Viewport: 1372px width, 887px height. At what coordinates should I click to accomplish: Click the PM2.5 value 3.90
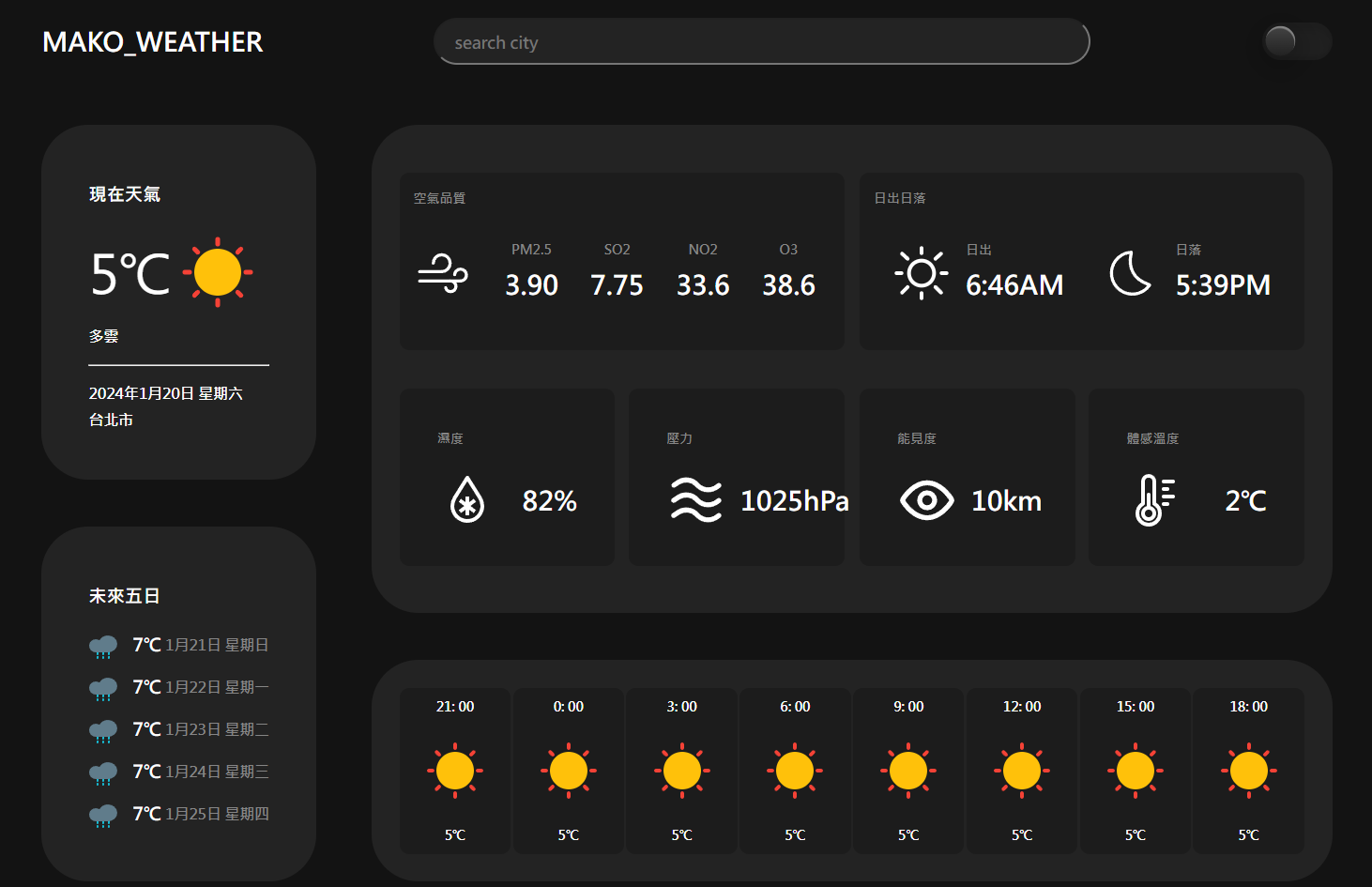click(x=531, y=284)
